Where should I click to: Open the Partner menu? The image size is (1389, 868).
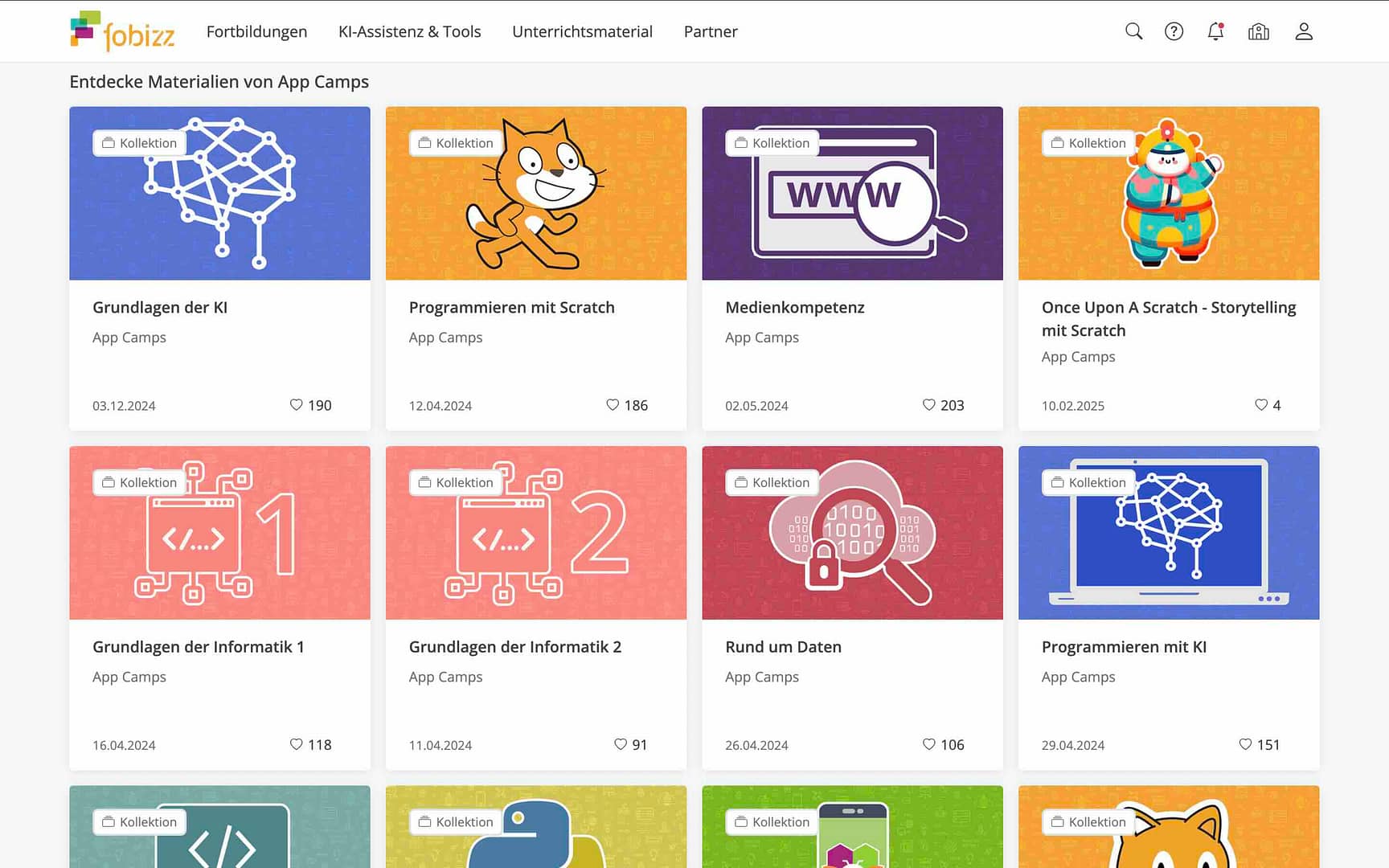coord(711,31)
